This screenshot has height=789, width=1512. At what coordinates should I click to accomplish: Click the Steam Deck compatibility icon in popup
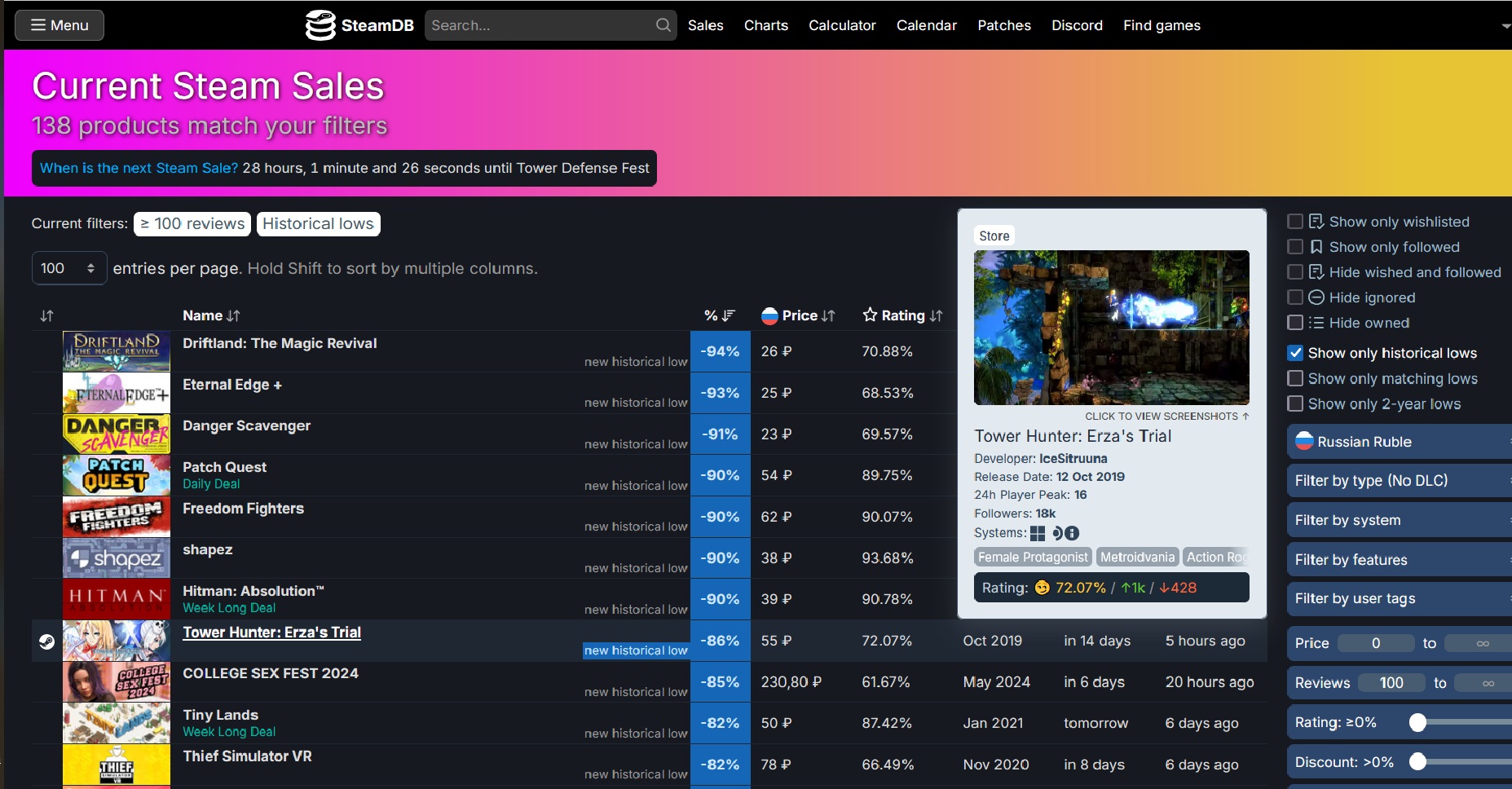point(1057,533)
